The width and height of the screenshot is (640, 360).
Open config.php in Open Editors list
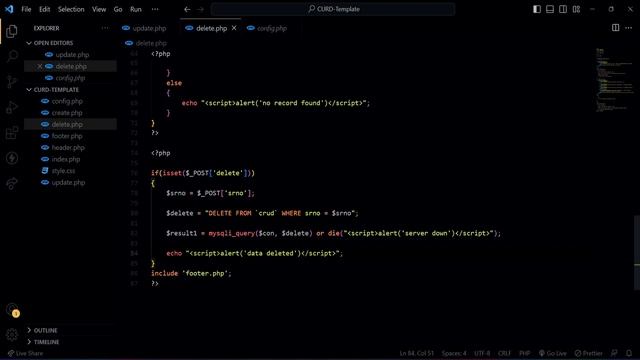pyautogui.click(x=70, y=78)
